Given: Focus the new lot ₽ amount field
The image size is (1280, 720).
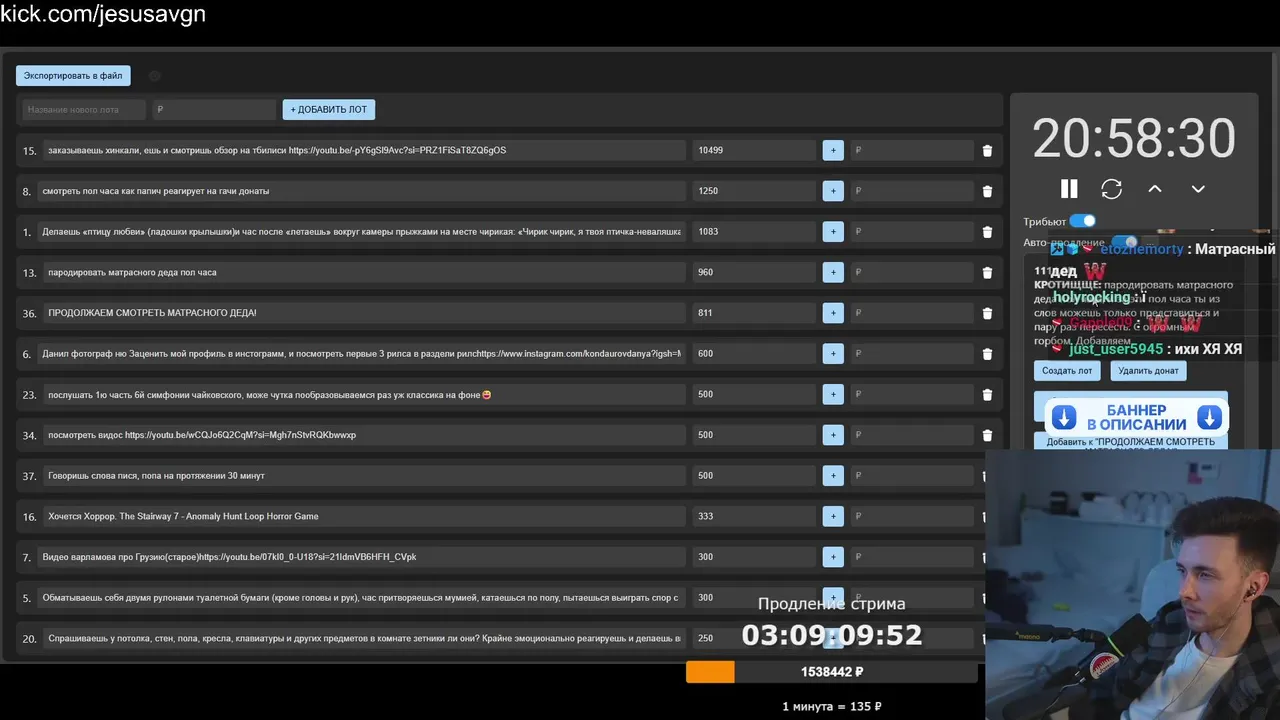Looking at the screenshot, I should [x=214, y=109].
